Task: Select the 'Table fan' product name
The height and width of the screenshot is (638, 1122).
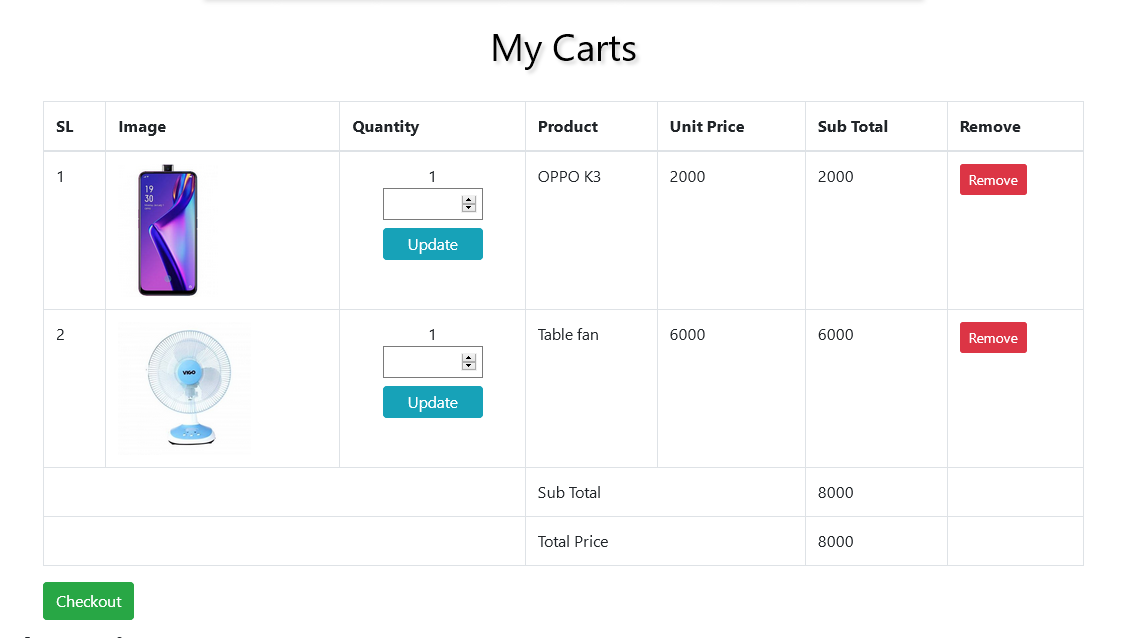Action: click(567, 335)
